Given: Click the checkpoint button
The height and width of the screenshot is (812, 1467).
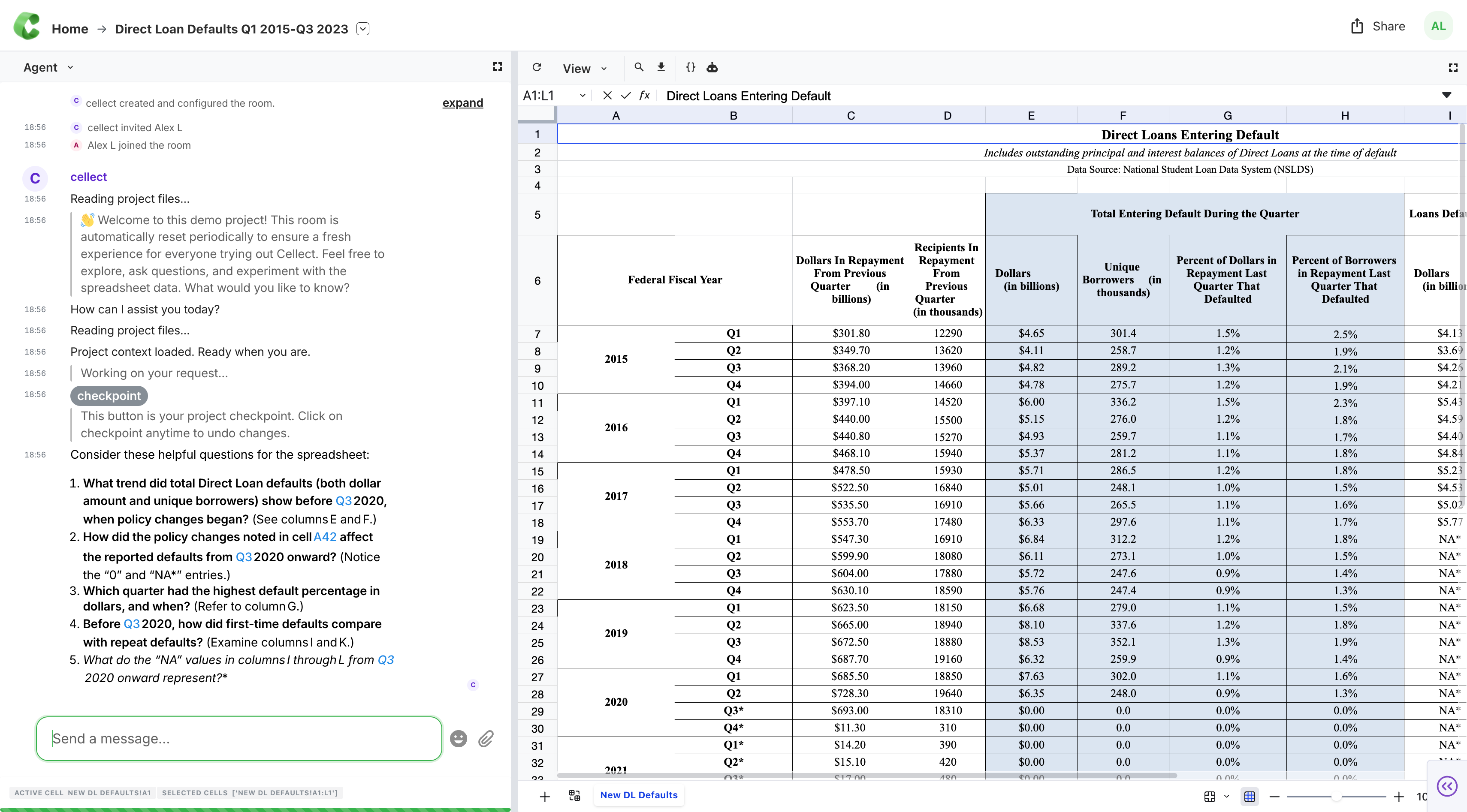Looking at the screenshot, I should pyautogui.click(x=109, y=395).
